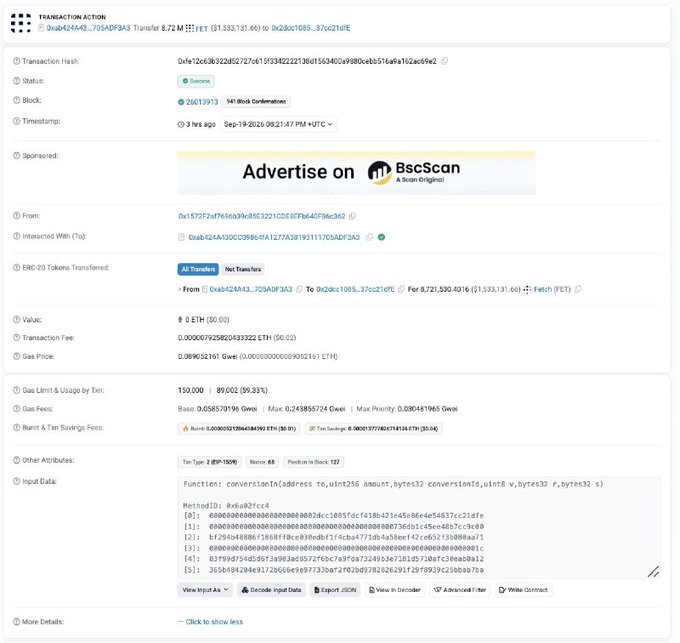The height and width of the screenshot is (643, 680).
Task: Copy the transaction hash
Action: point(445,61)
